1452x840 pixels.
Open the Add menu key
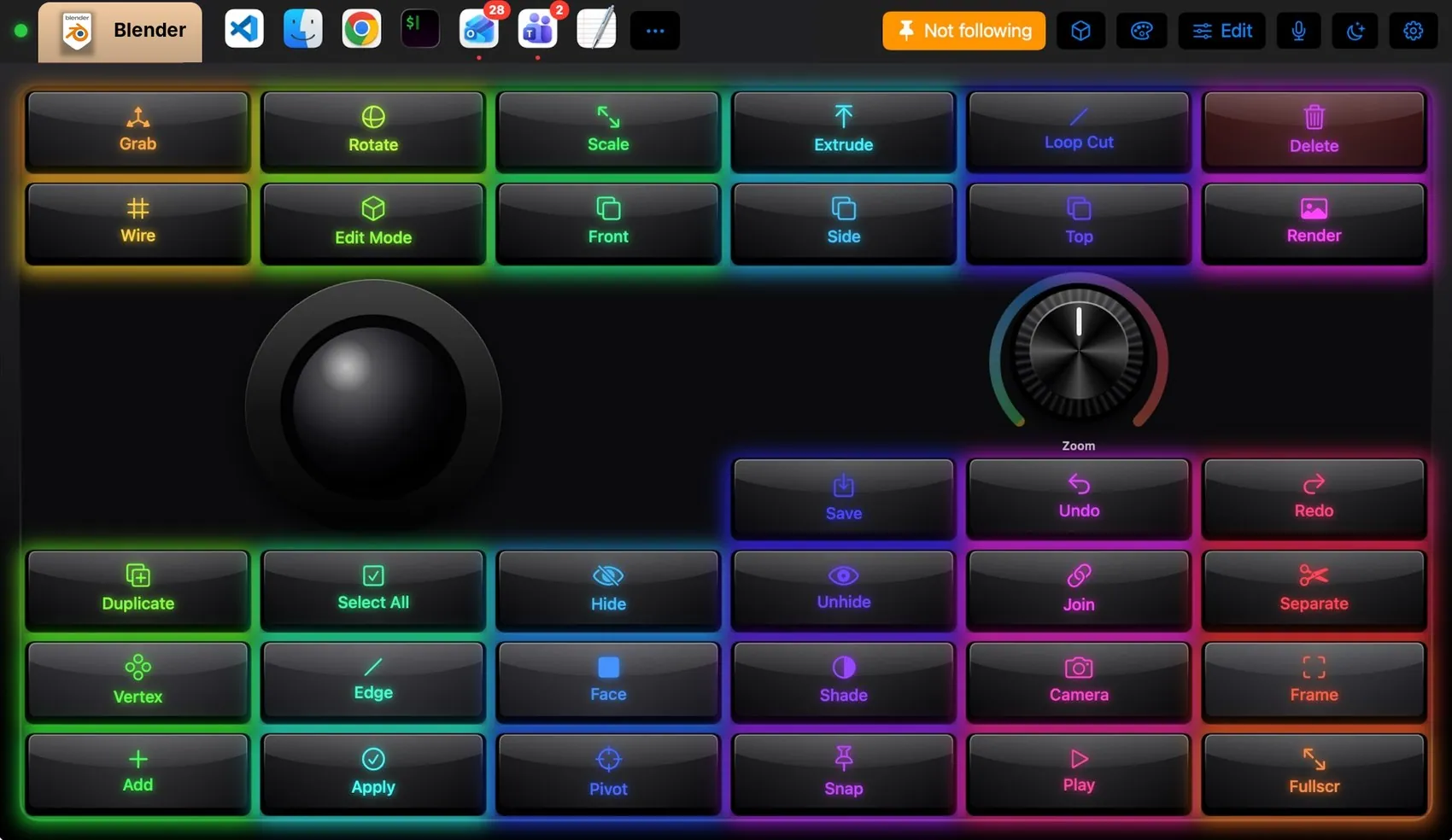(x=138, y=773)
